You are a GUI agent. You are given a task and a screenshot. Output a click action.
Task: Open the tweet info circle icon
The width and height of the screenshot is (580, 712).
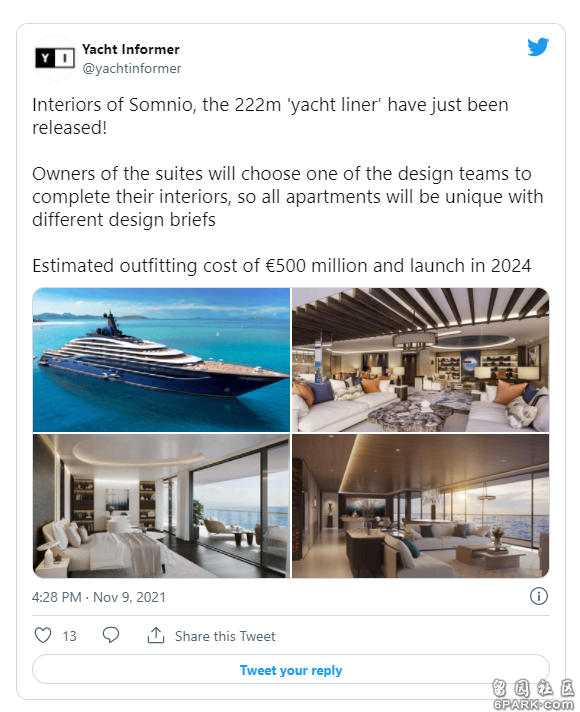pos(539,596)
